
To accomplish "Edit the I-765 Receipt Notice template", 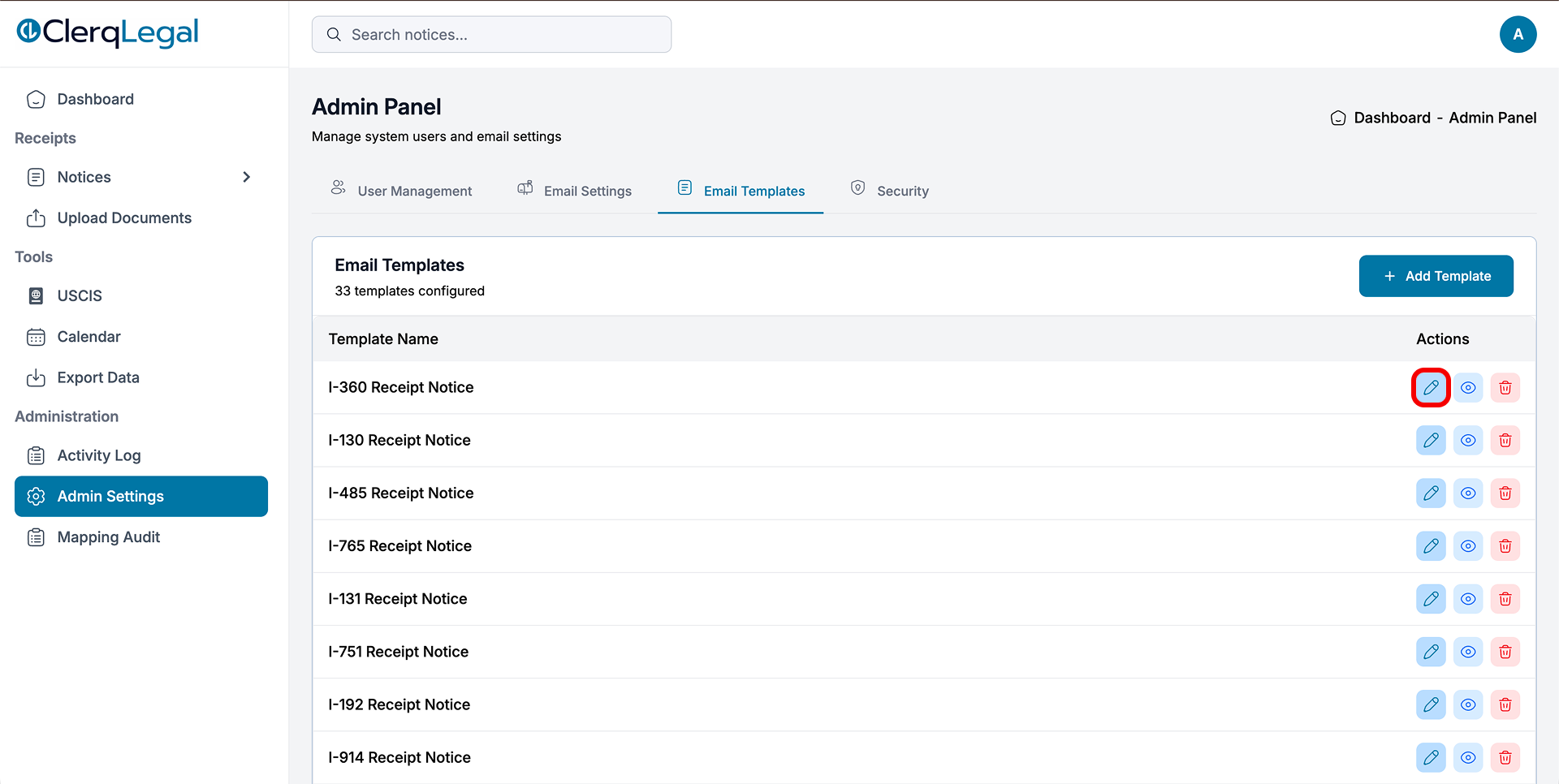I will [1431, 546].
